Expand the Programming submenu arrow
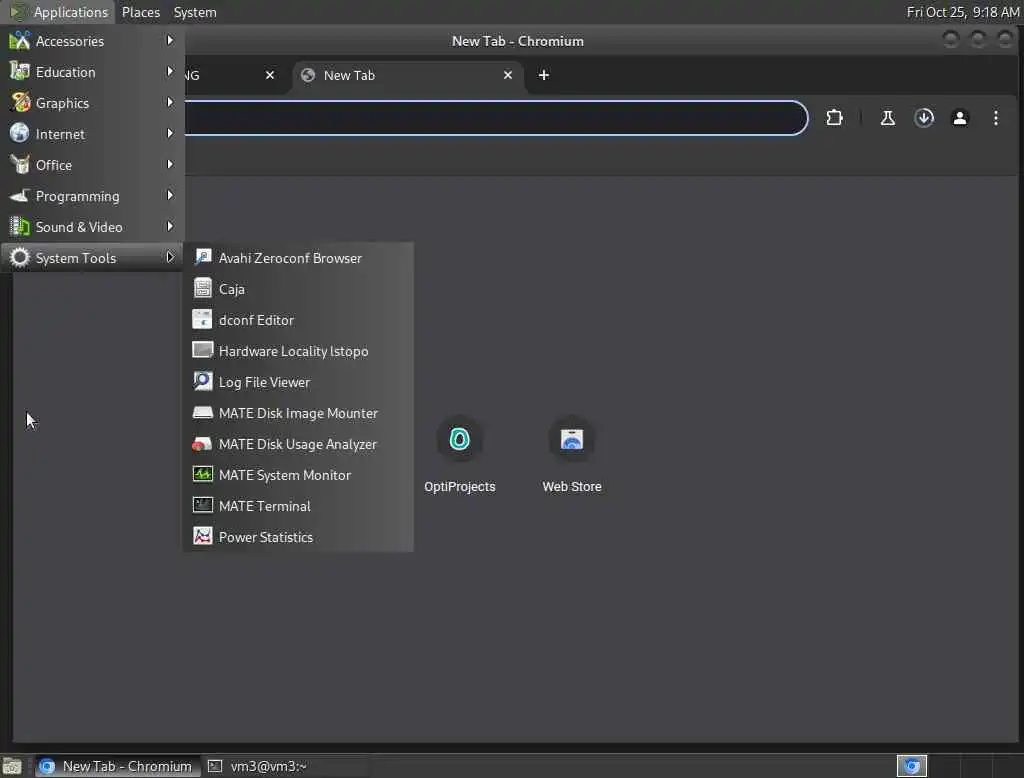Screen dimensions: 1024x778 (x=170, y=195)
